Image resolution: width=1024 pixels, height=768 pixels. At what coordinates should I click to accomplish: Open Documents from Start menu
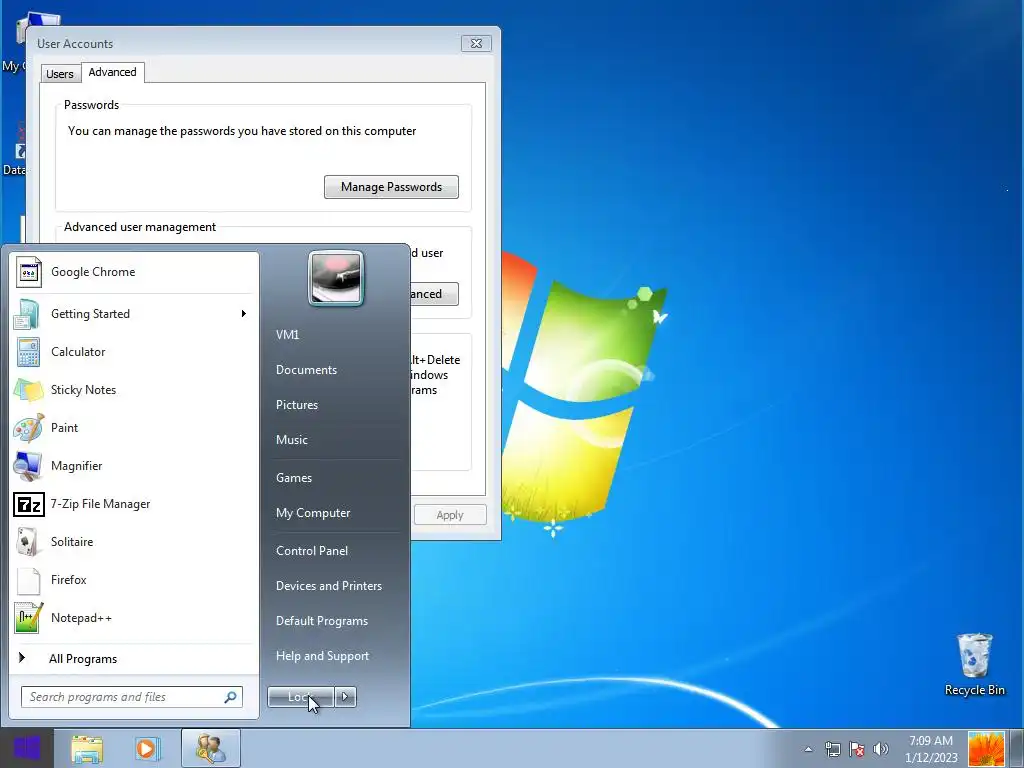[306, 370]
